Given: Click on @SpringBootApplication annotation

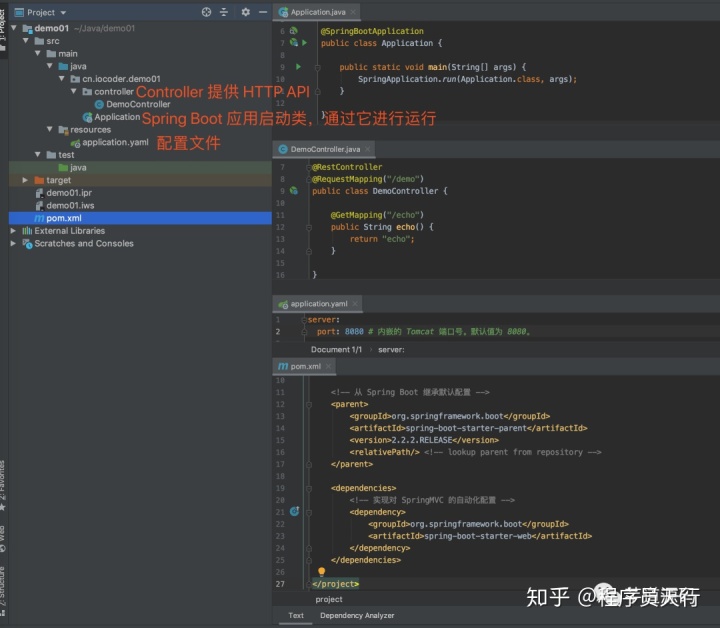Looking at the screenshot, I should (372, 31).
